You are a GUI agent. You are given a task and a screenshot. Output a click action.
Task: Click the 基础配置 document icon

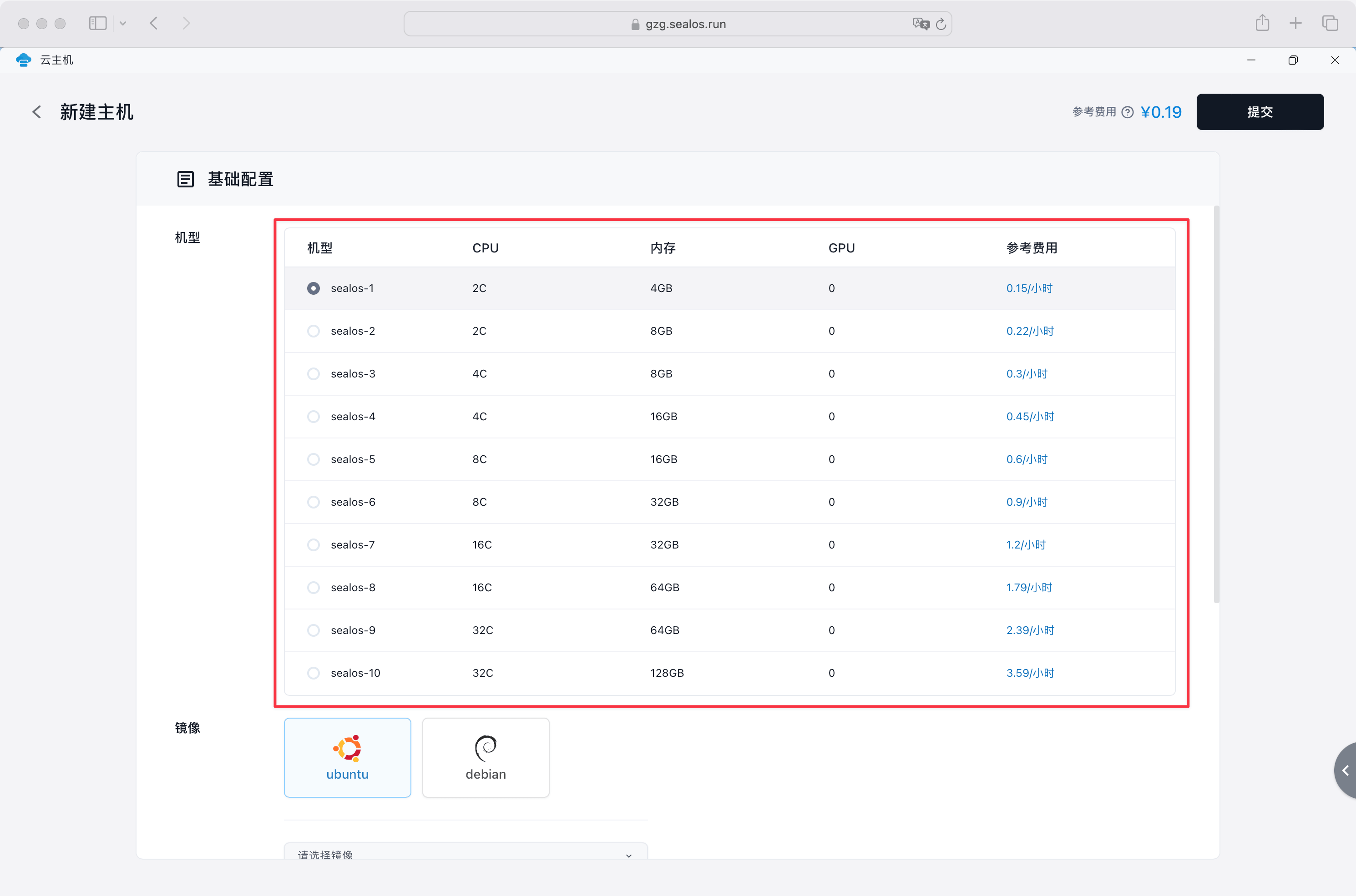tap(185, 180)
